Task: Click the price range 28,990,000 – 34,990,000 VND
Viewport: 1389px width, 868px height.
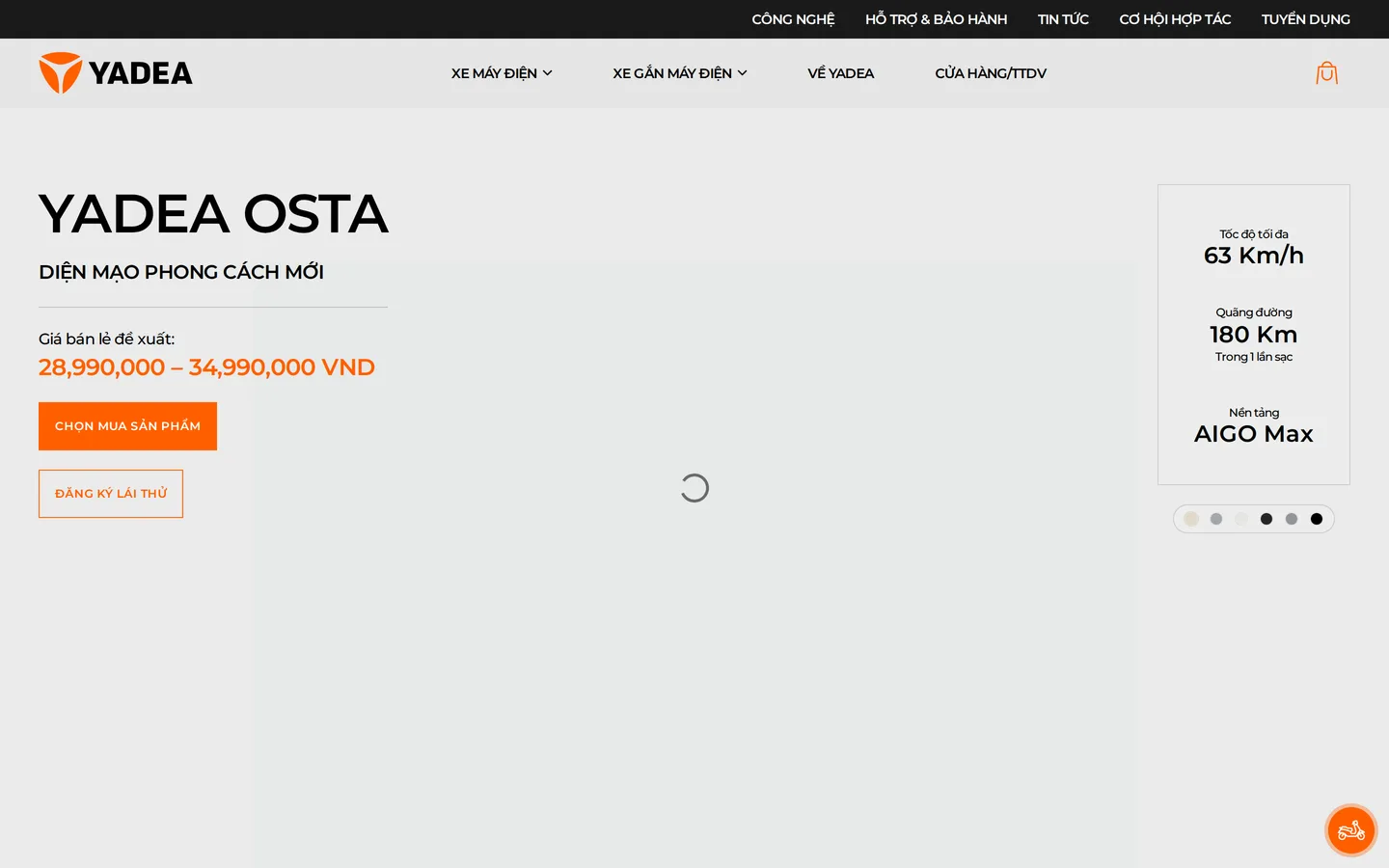Action: tap(206, 367)
